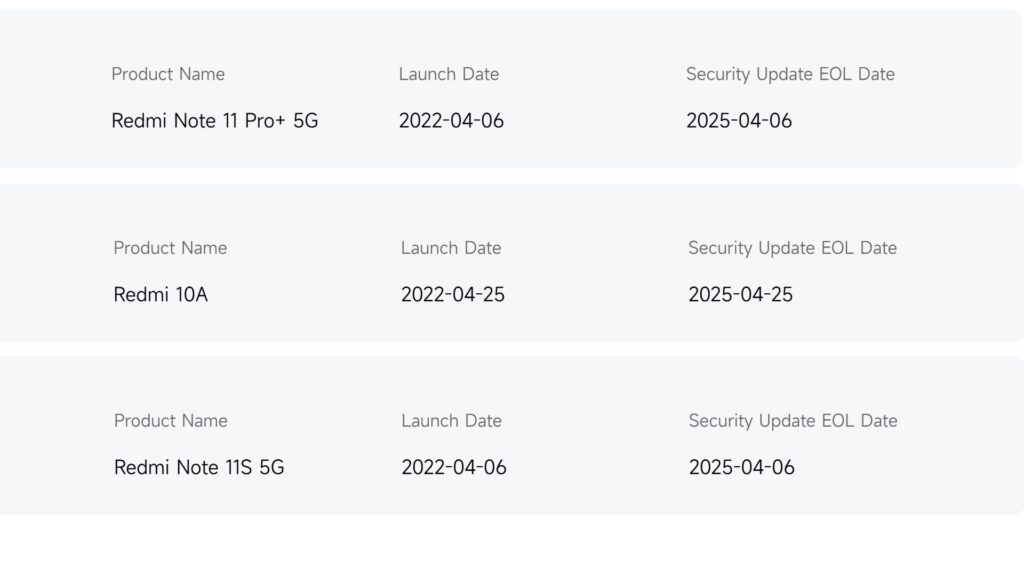Select the Redmi Note 11 Pro+ 5G name

pos(214,121)
